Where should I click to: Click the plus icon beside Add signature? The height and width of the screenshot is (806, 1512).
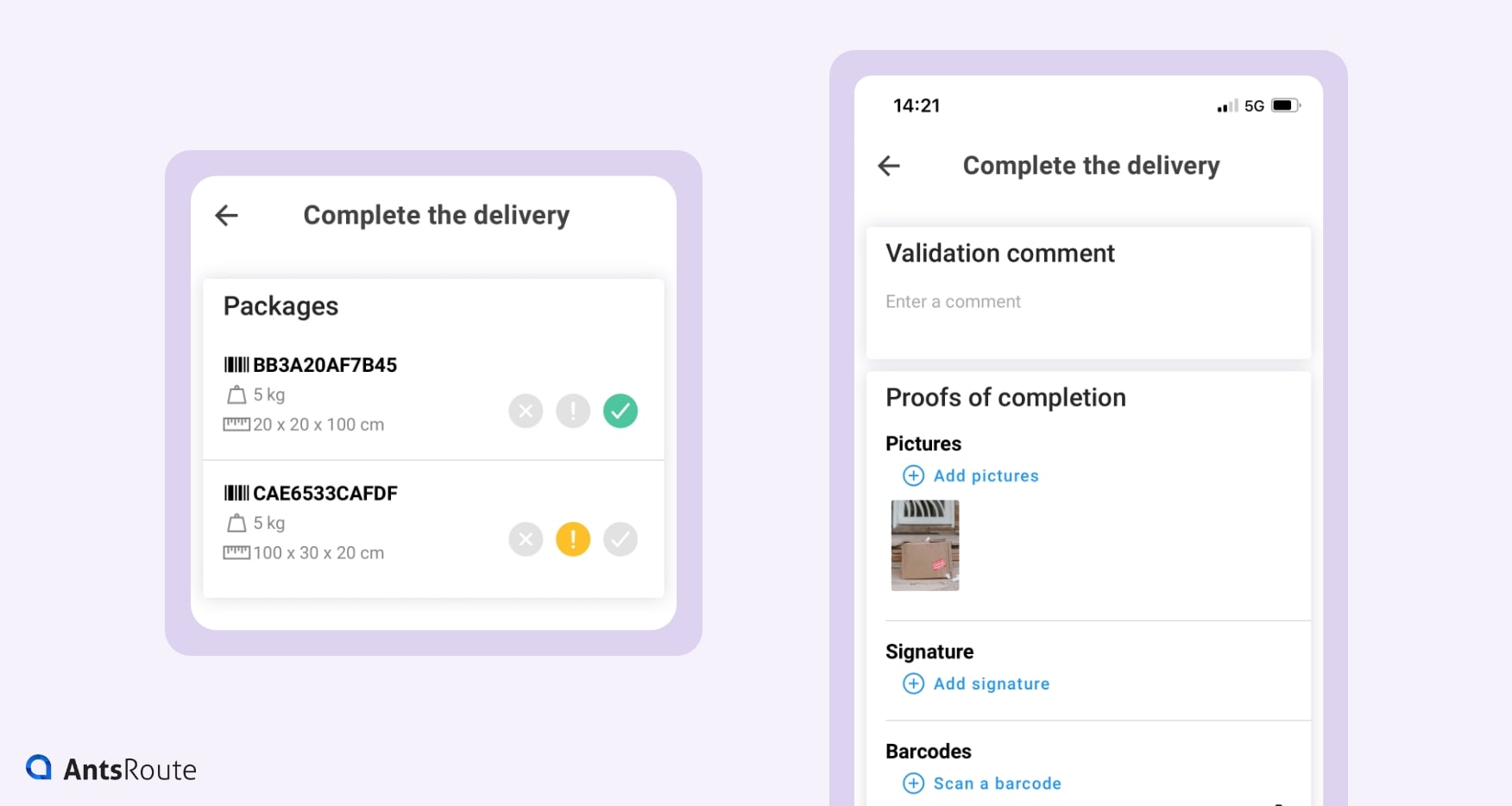[x=913, y=683]
